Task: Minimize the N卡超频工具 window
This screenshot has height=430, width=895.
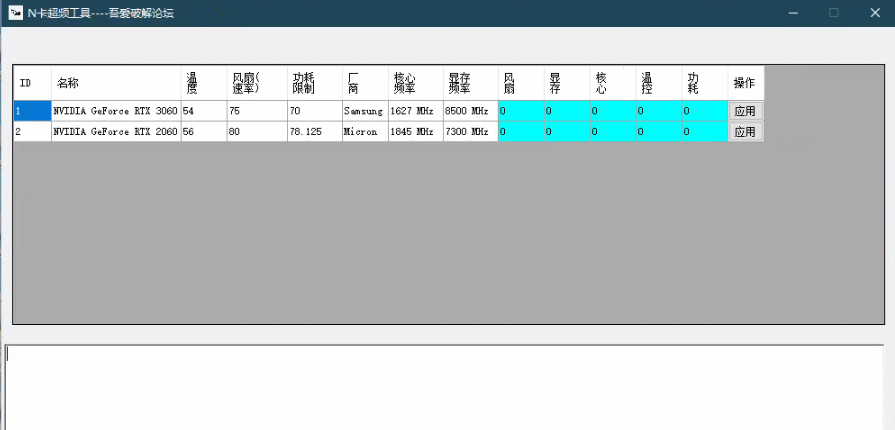Action: 793,13
